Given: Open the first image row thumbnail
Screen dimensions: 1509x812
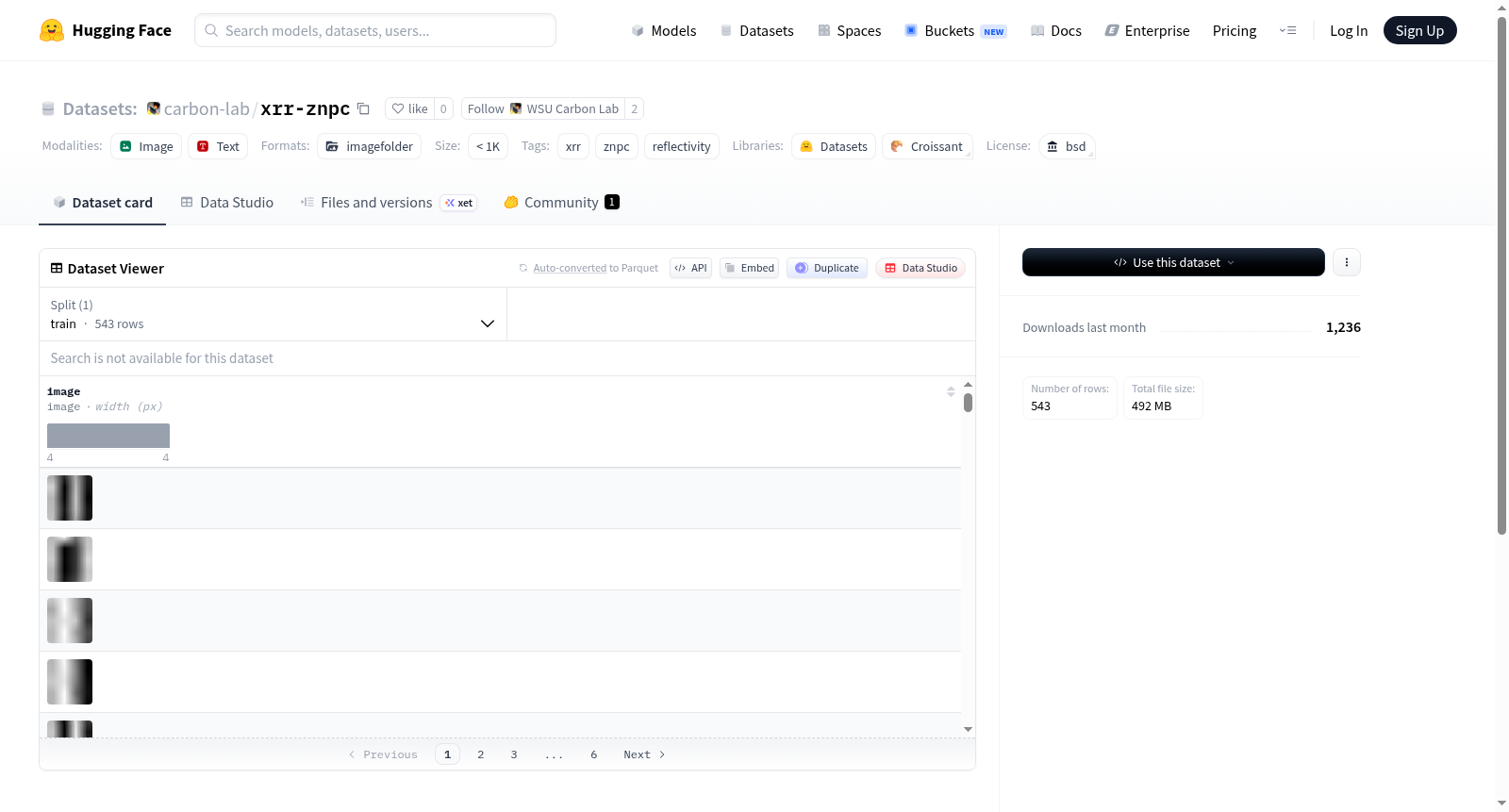Looking at the screenshot, I should (x=70, y=498).
